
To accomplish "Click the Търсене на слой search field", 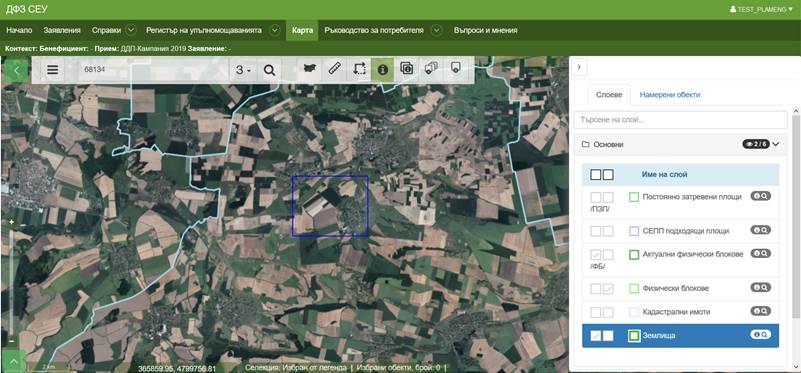I will point(680,120).
